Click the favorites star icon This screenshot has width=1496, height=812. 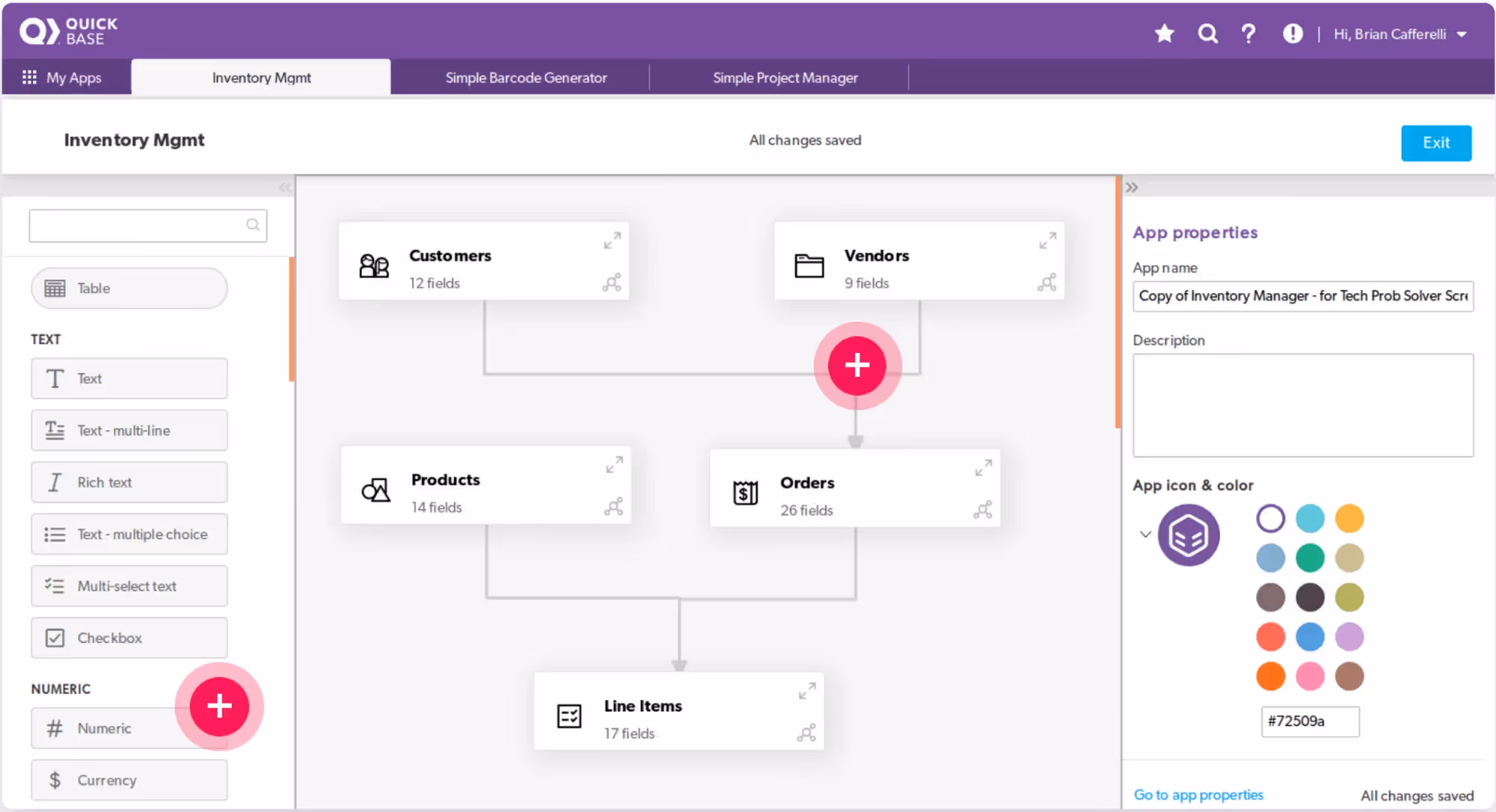pos(1164,33)
